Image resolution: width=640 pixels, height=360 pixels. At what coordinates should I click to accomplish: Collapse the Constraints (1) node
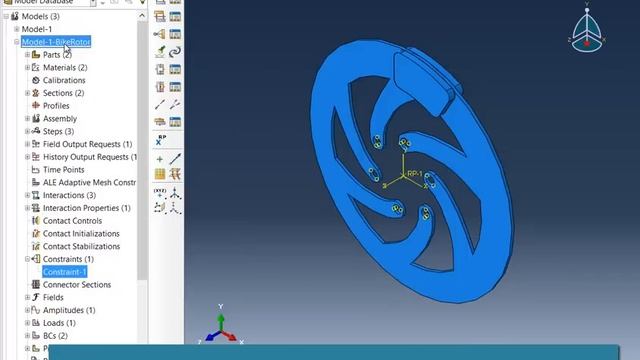coord(27,259)
